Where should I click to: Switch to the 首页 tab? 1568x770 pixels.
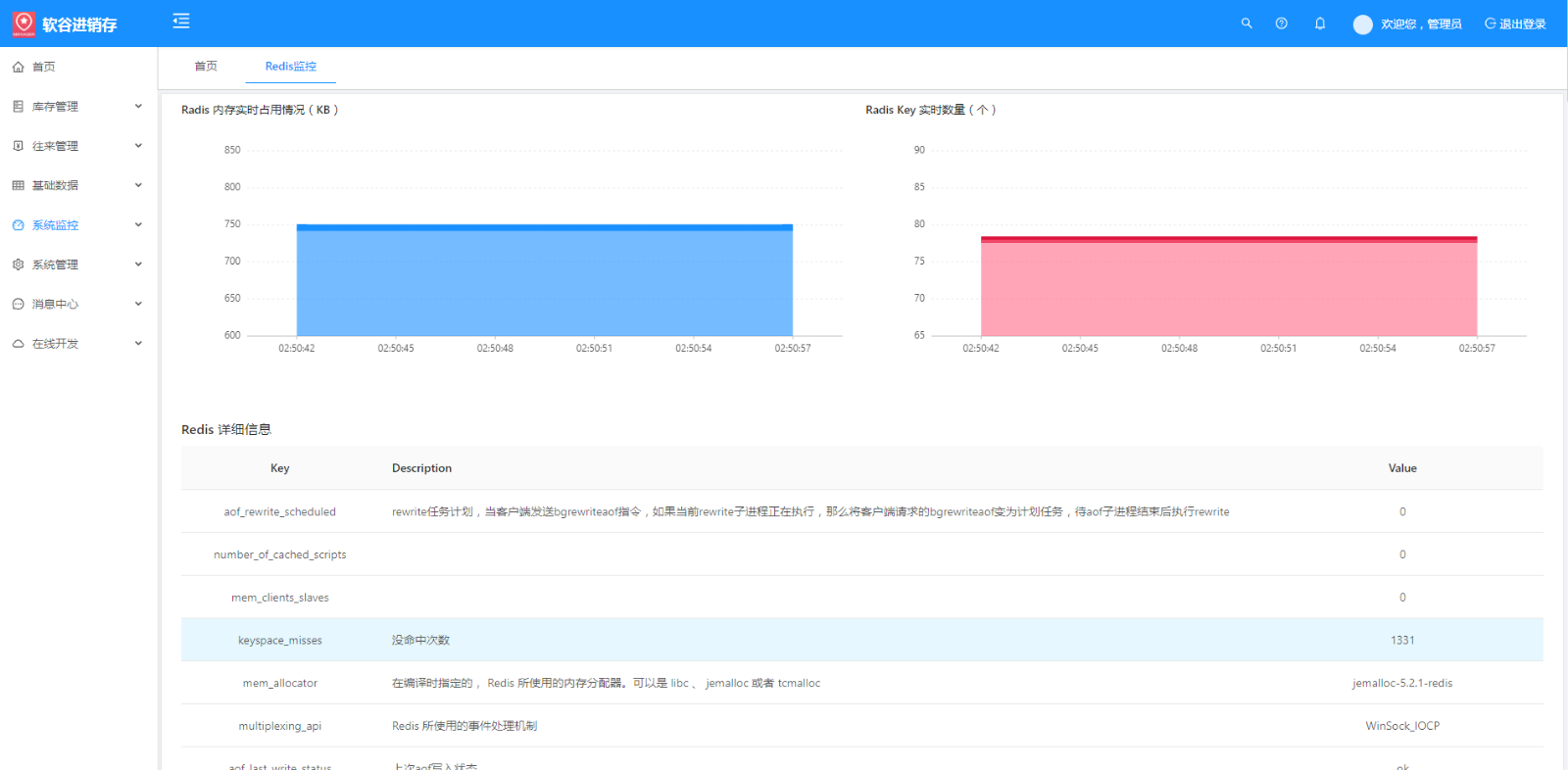[206, 67]
